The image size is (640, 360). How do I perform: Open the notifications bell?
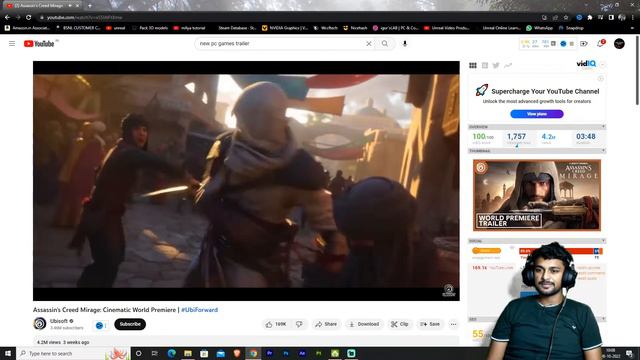pos(600,43)
